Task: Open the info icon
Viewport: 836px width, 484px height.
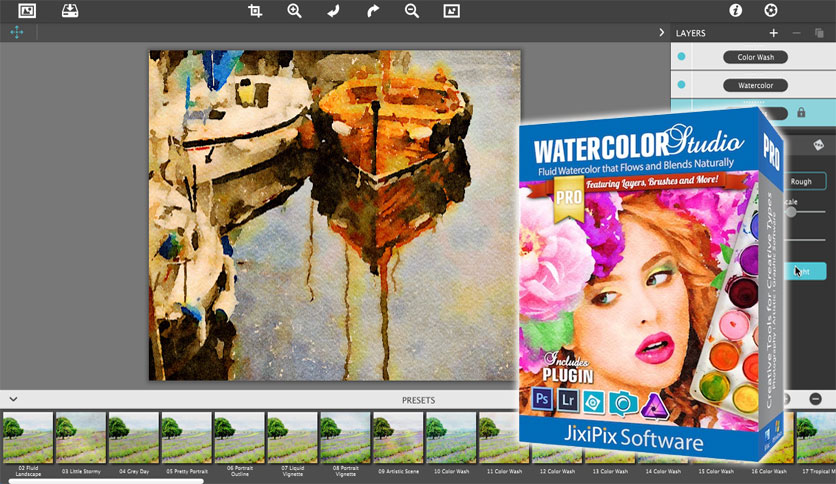Action: click(735, 10)
